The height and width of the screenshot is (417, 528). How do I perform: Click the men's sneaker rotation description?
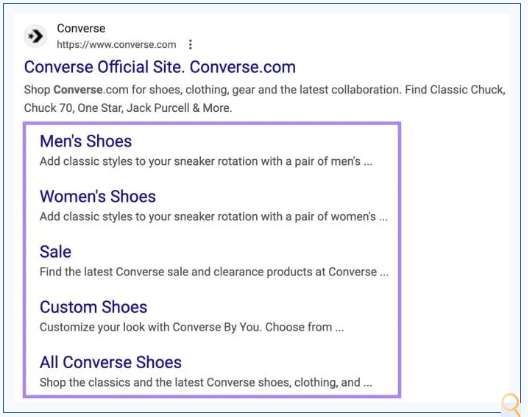206,162
